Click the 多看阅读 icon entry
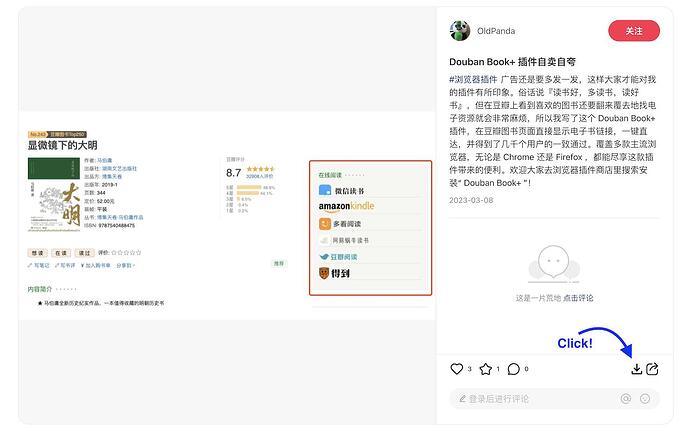 340,224
